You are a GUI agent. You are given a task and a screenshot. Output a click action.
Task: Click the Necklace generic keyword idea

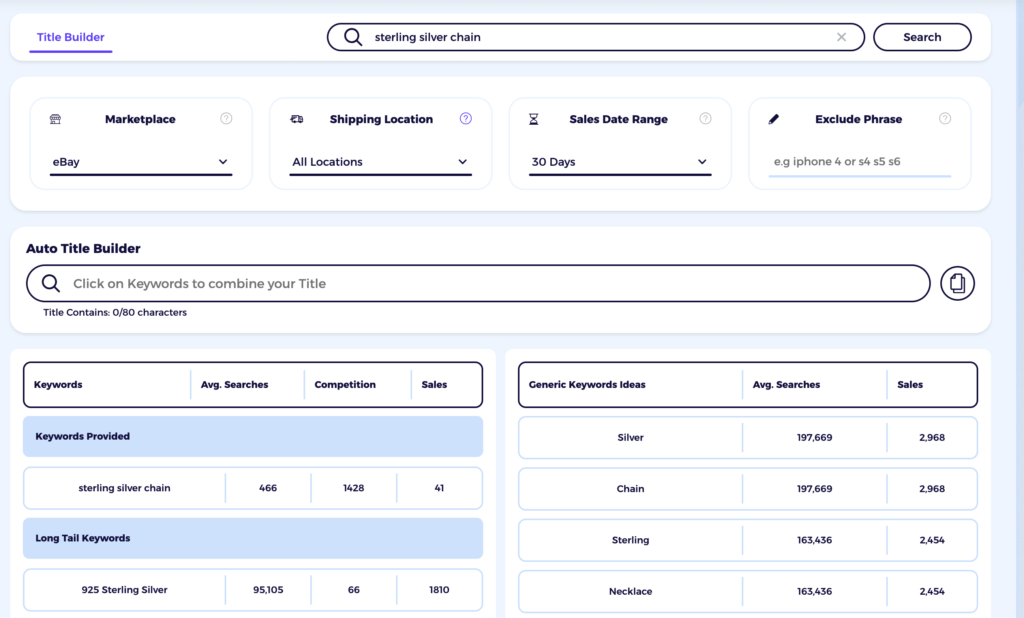click(630, 591)
